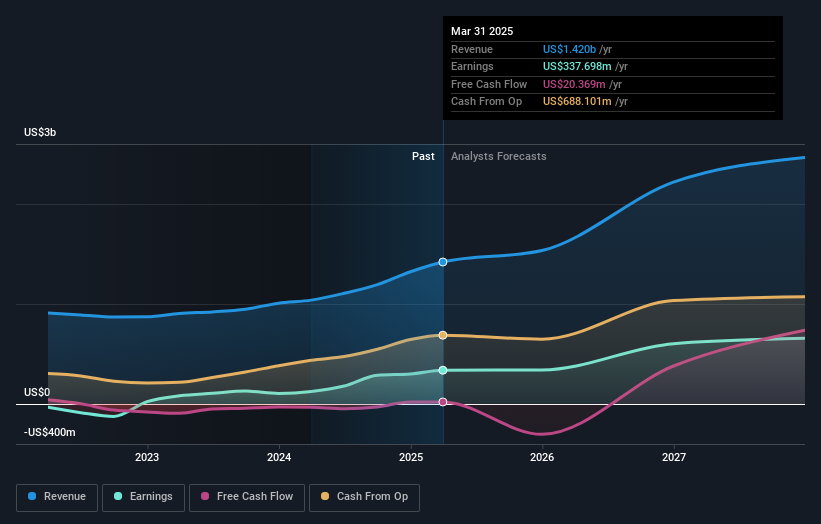
Task: Select the pink Free Cash Flow data point
Action: (443, 402)
